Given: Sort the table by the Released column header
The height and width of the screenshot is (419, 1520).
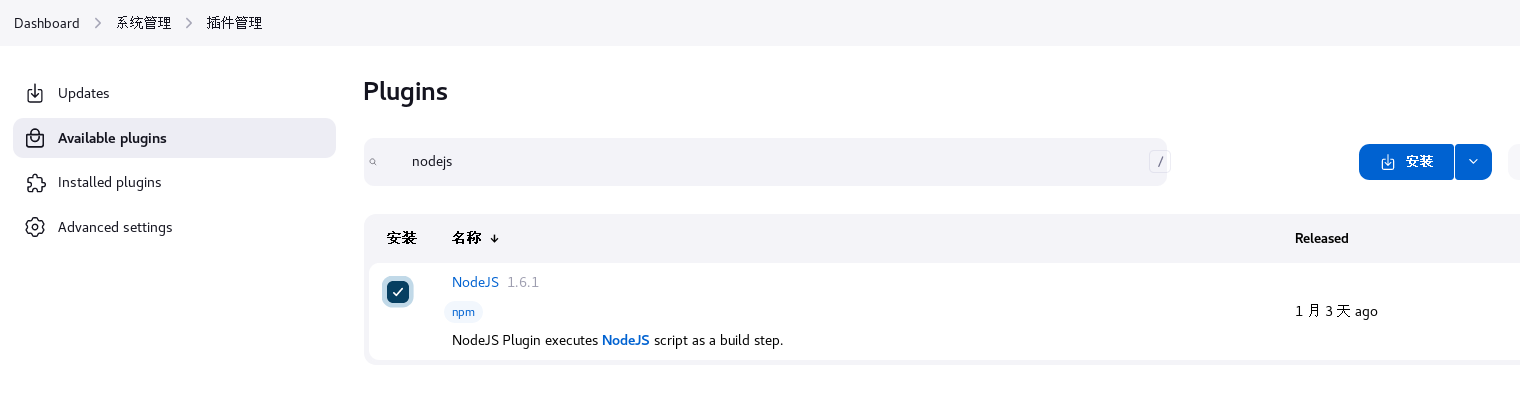Looking at the screenshot, I should (1322, 238).
